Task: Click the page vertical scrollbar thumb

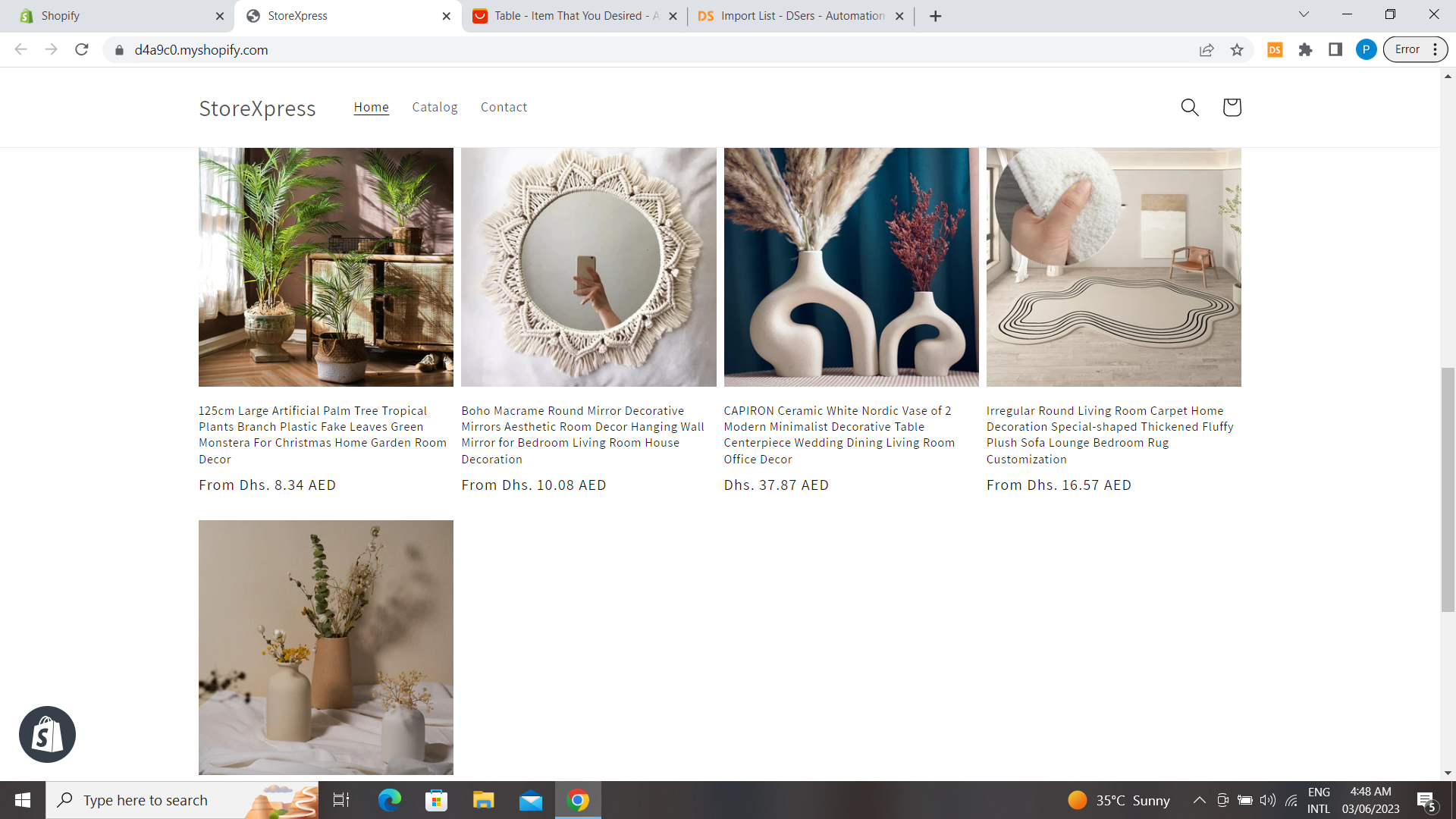Action: (x=1448, y=489)
